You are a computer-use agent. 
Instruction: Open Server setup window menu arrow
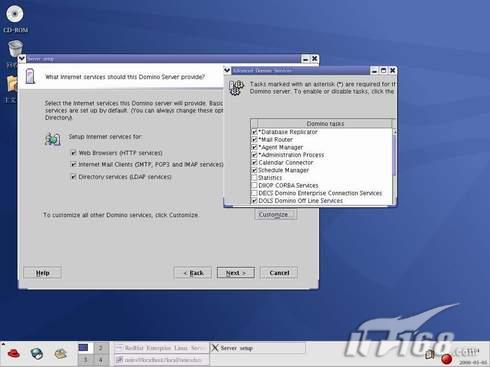pyautogui.click(x=22, y=59)
